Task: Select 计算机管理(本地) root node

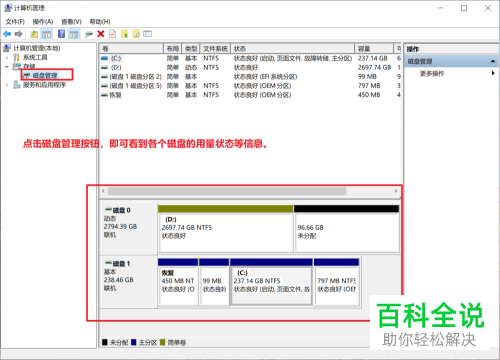Action: pyautogui.click(x=36, y=48)
